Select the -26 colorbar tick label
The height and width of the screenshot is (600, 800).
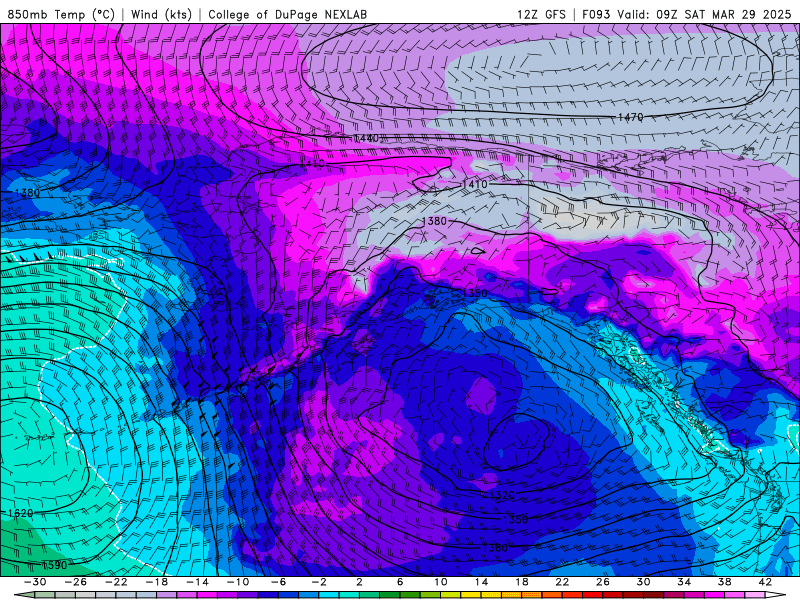(76, 582)
